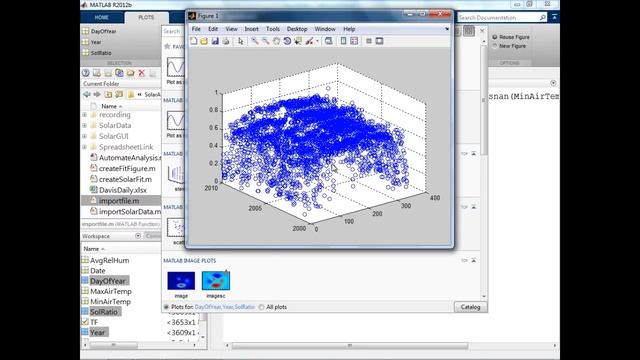Expand the SolarGUI folder tree node
The height and width of the screenshot is (360, 640).
click(84, 136)
